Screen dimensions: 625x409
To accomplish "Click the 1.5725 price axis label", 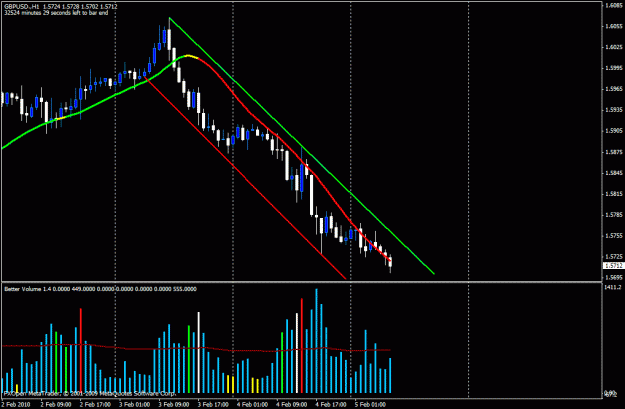I will [614, 256].
